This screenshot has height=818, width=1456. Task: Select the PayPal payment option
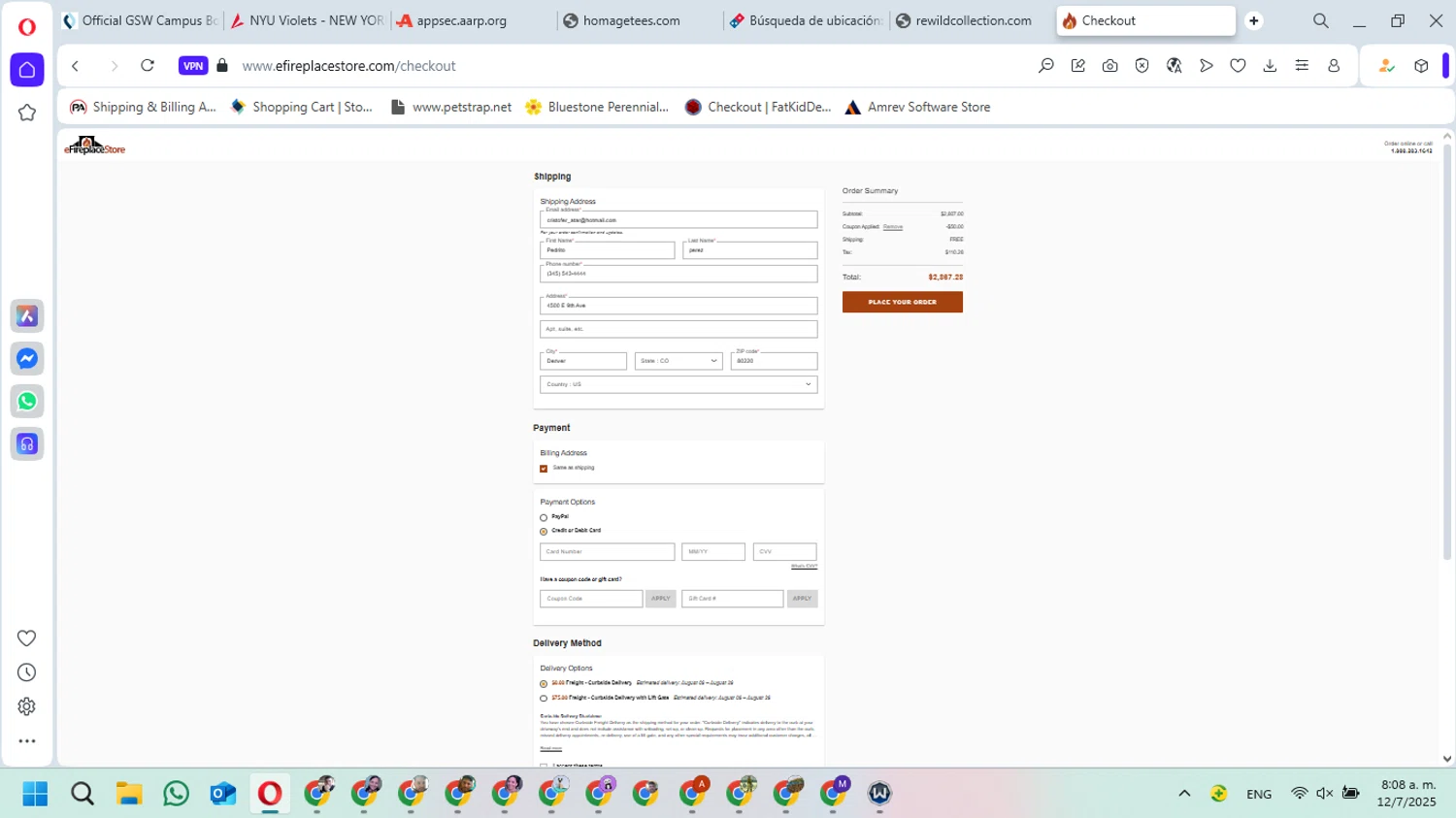[x=544, y=517]
